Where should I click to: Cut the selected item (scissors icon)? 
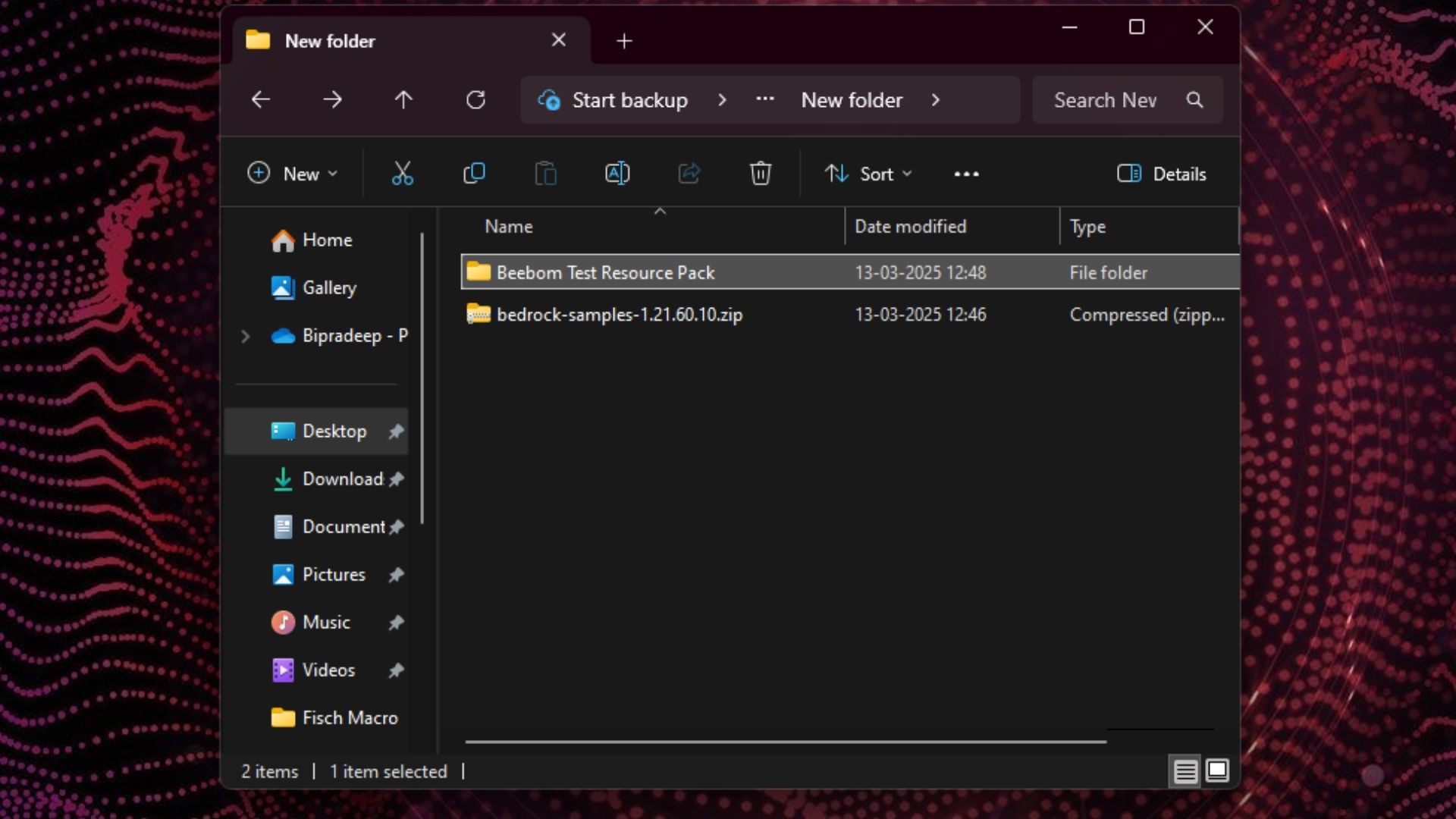402,174
